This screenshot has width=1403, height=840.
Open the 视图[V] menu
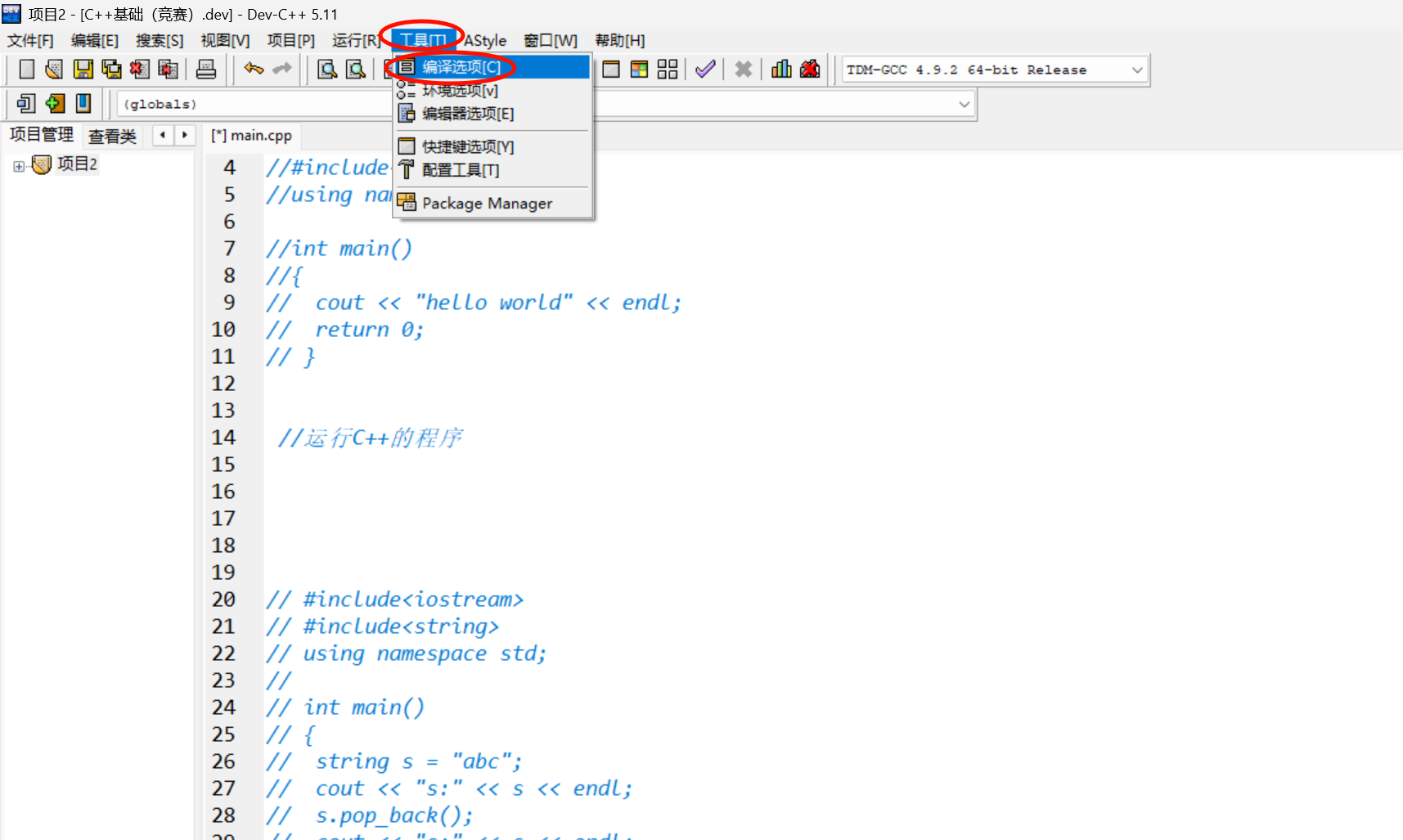point(225,40)
